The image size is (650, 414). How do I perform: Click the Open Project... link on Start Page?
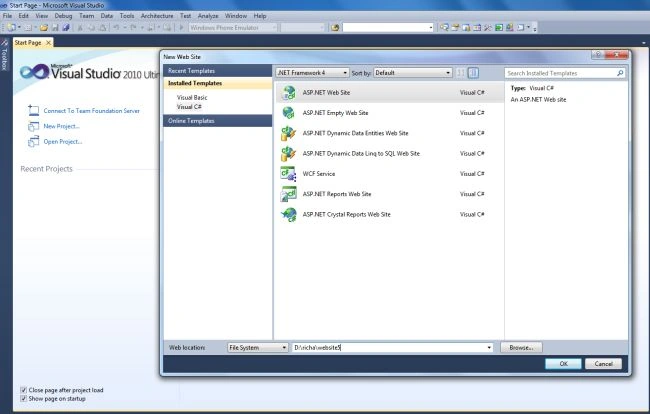coord(63,141)
